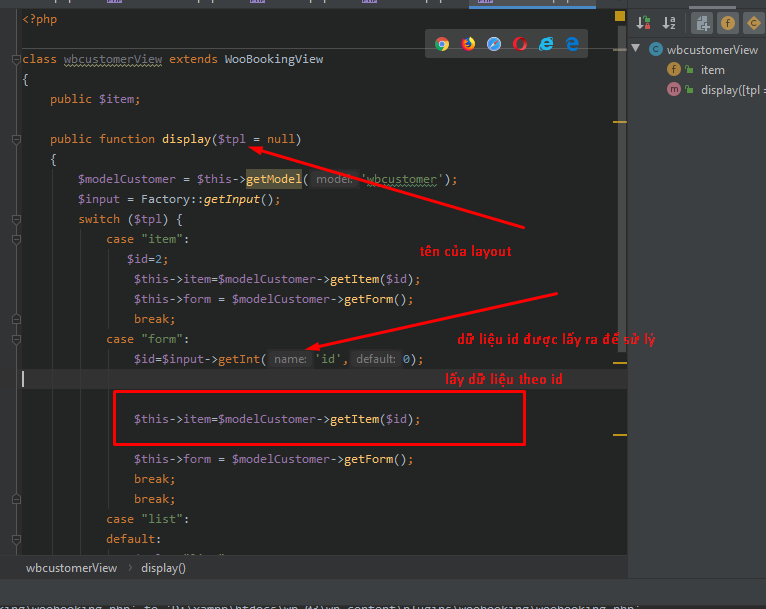Select display() in the breadcrumb bar
This screenshot has height=609, width=766.
tap(163, 568)
